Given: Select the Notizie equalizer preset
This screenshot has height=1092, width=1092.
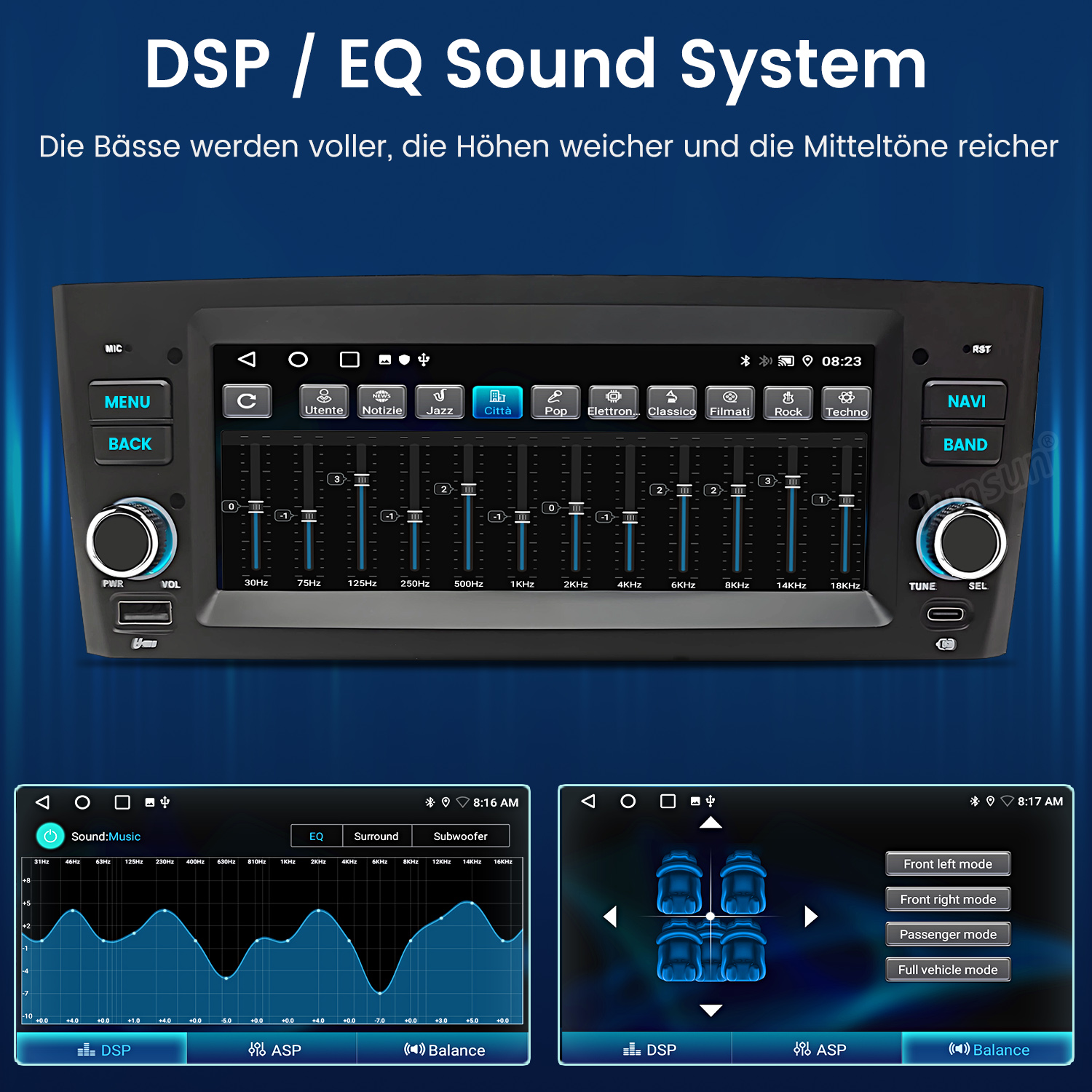Looking at the screenshot, I should [x=382, y=402].
